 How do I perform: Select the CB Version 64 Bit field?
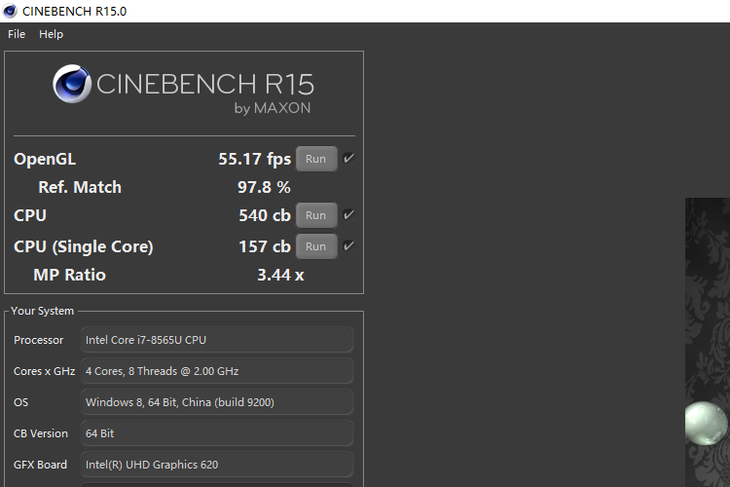point(217,433)
